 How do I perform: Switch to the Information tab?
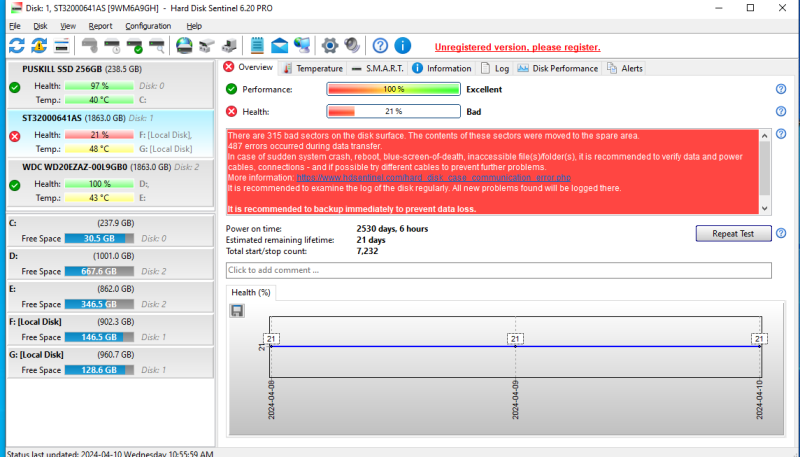coord(442,68)
